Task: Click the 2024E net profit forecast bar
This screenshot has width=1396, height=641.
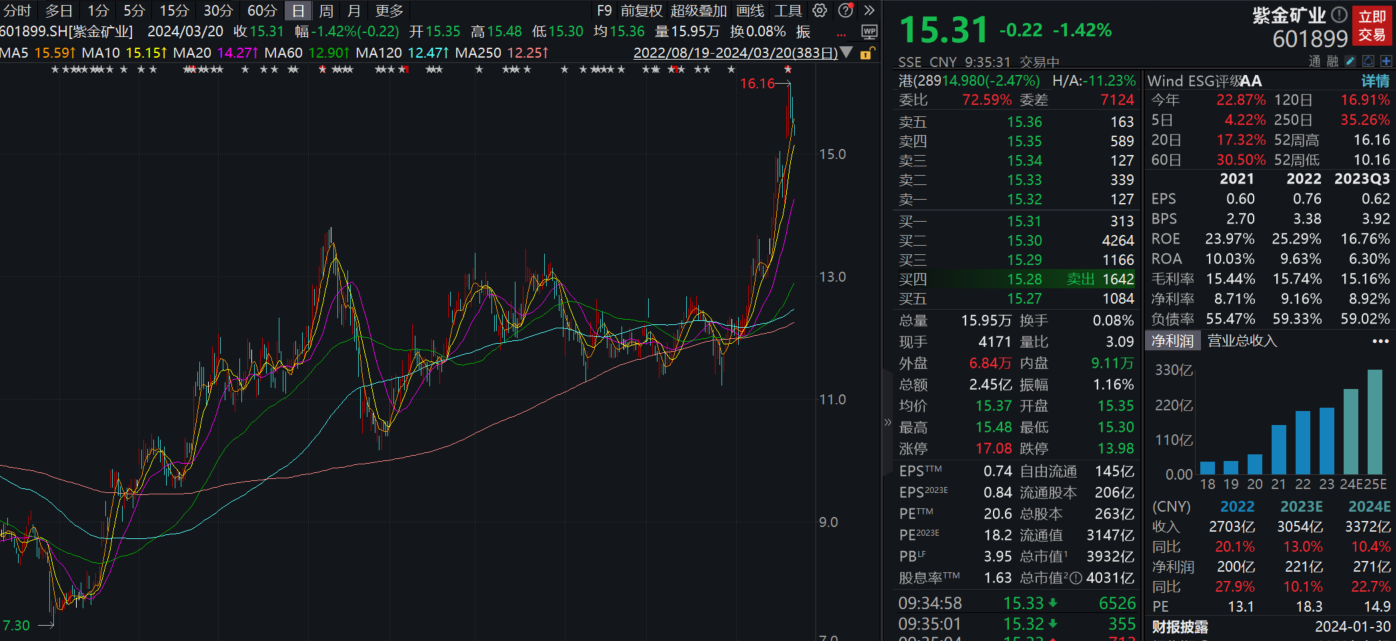Action: (x=1351, y=433)
